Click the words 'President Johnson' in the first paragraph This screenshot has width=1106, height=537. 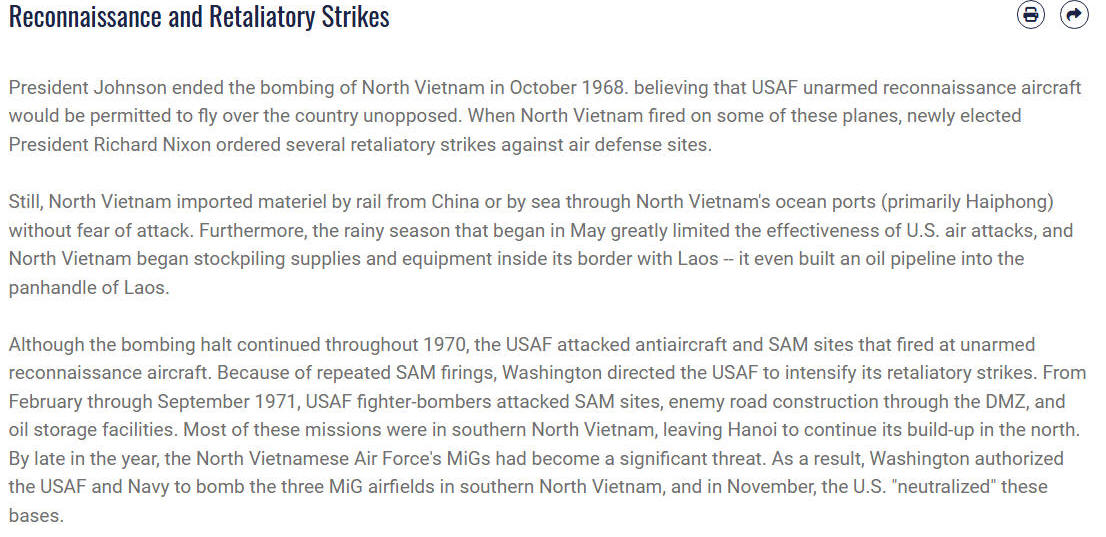click(87, 88)
